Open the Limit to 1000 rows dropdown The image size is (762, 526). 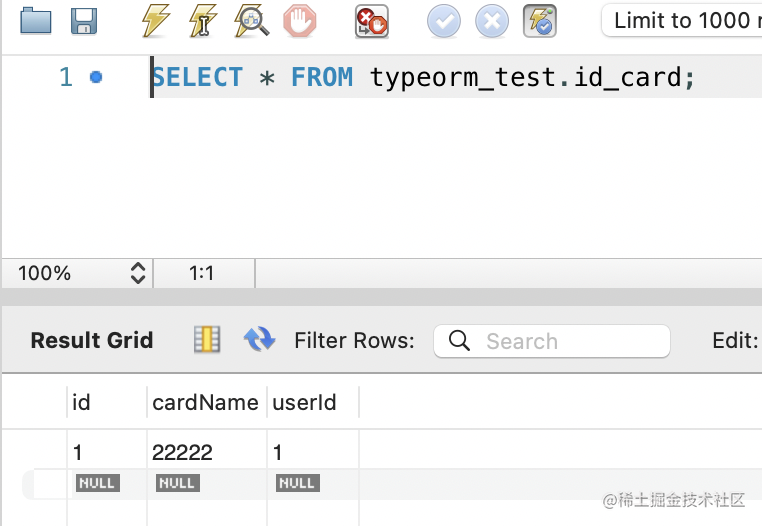[682, 20]
